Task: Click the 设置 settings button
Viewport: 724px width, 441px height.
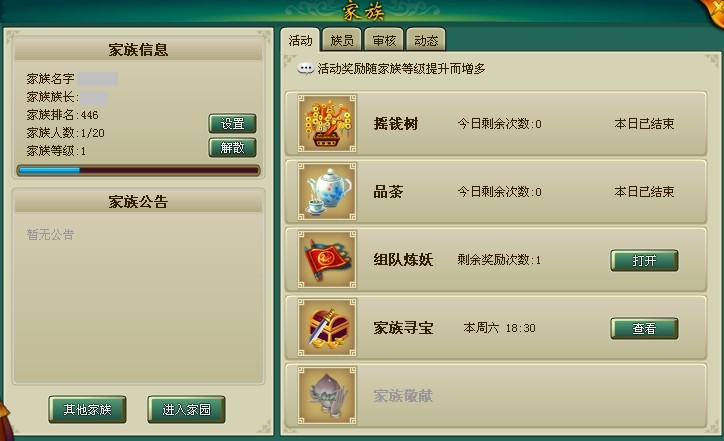Action: [232, 124]
